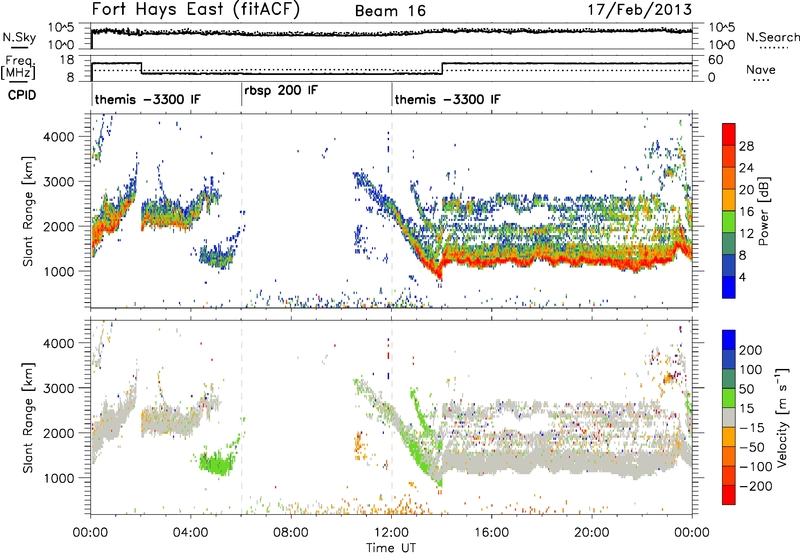Click the green band of the velocity color bar
The width and height of the screenshot is (800, 554).
coord(729,399)
